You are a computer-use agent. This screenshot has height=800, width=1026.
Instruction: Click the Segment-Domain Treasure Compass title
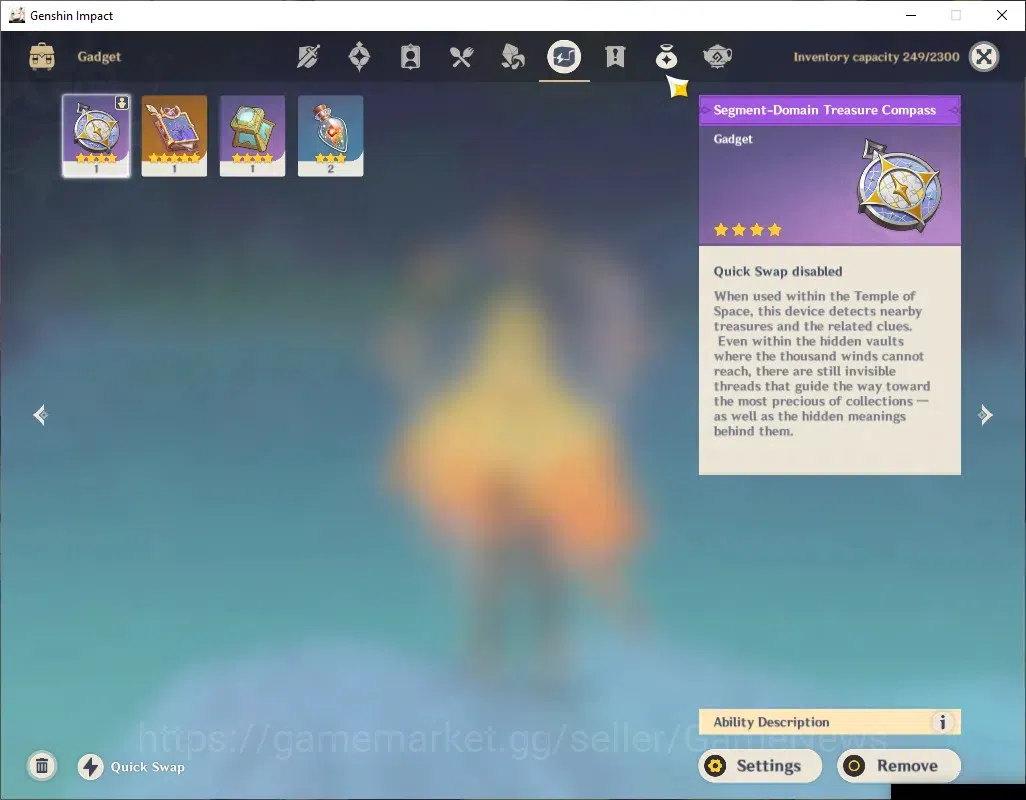click(824, 110)
